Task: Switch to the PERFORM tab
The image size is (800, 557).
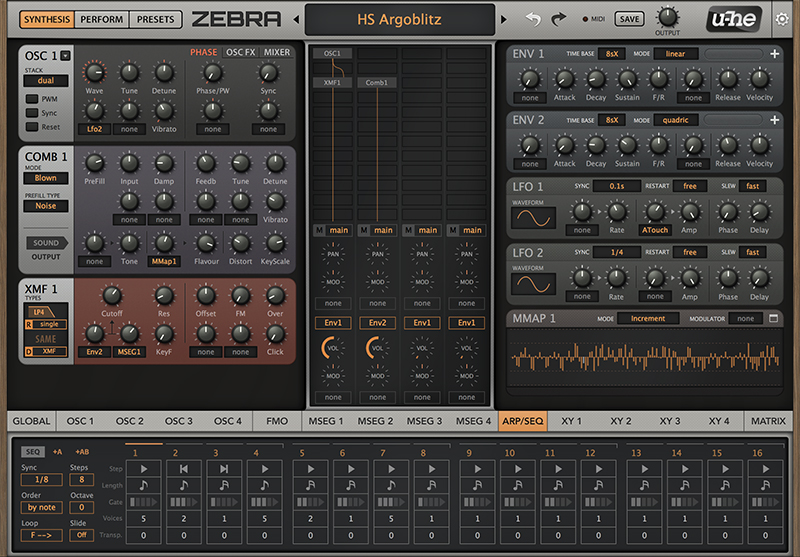Action: click(101, 19)
